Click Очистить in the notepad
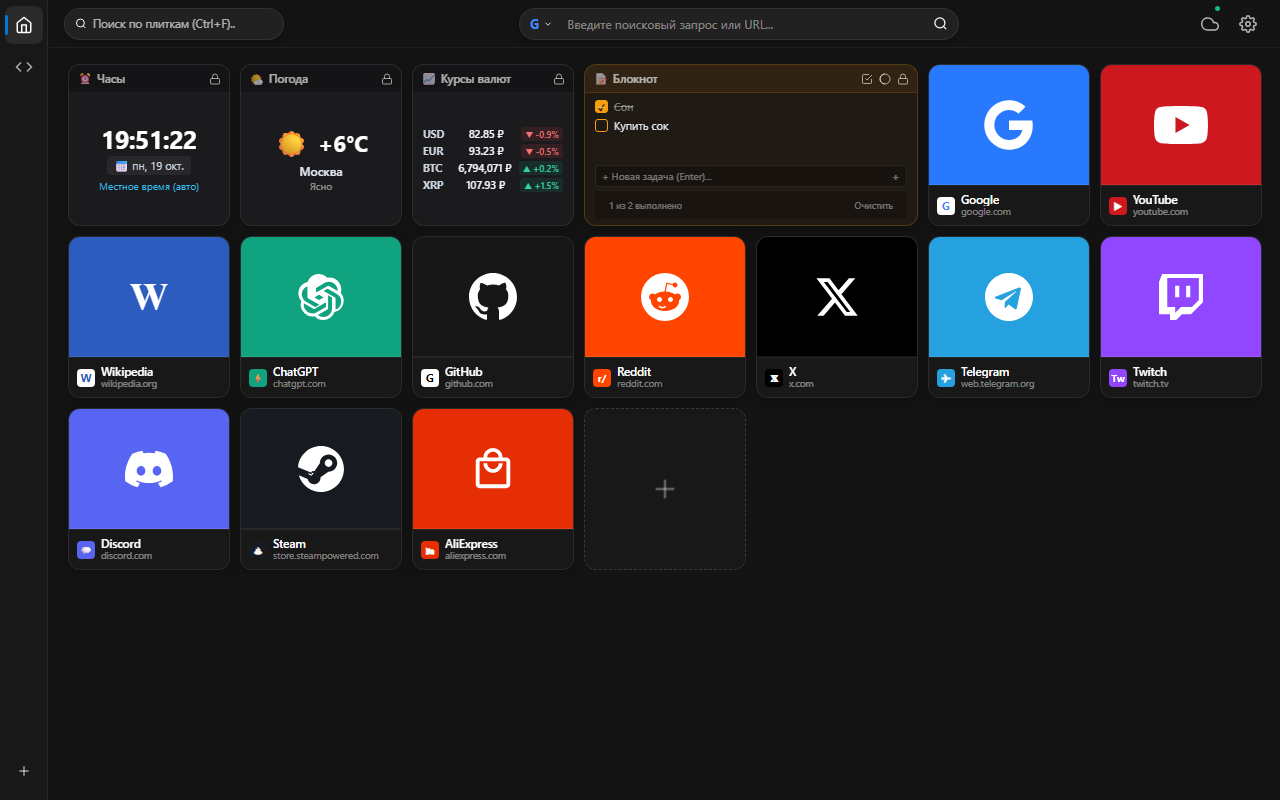1280x800 pixels. click(873, 205)
